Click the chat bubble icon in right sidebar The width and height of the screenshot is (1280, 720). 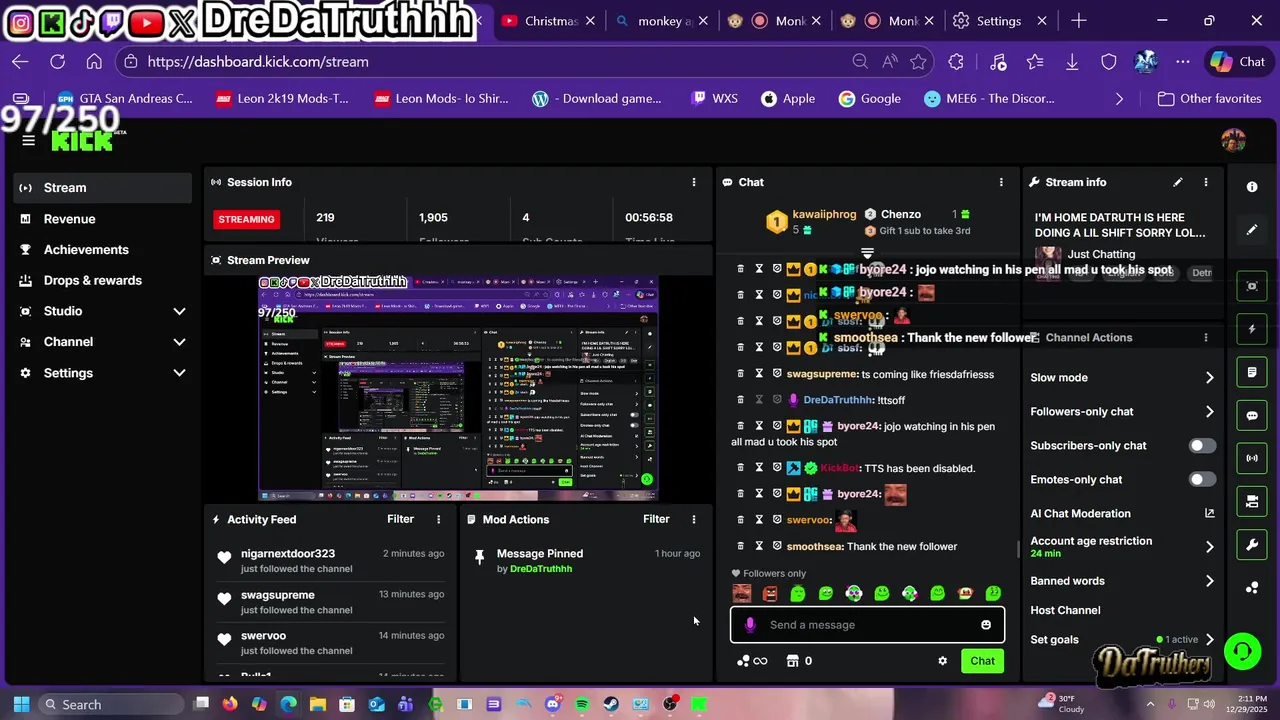(x=1252, y=415)
